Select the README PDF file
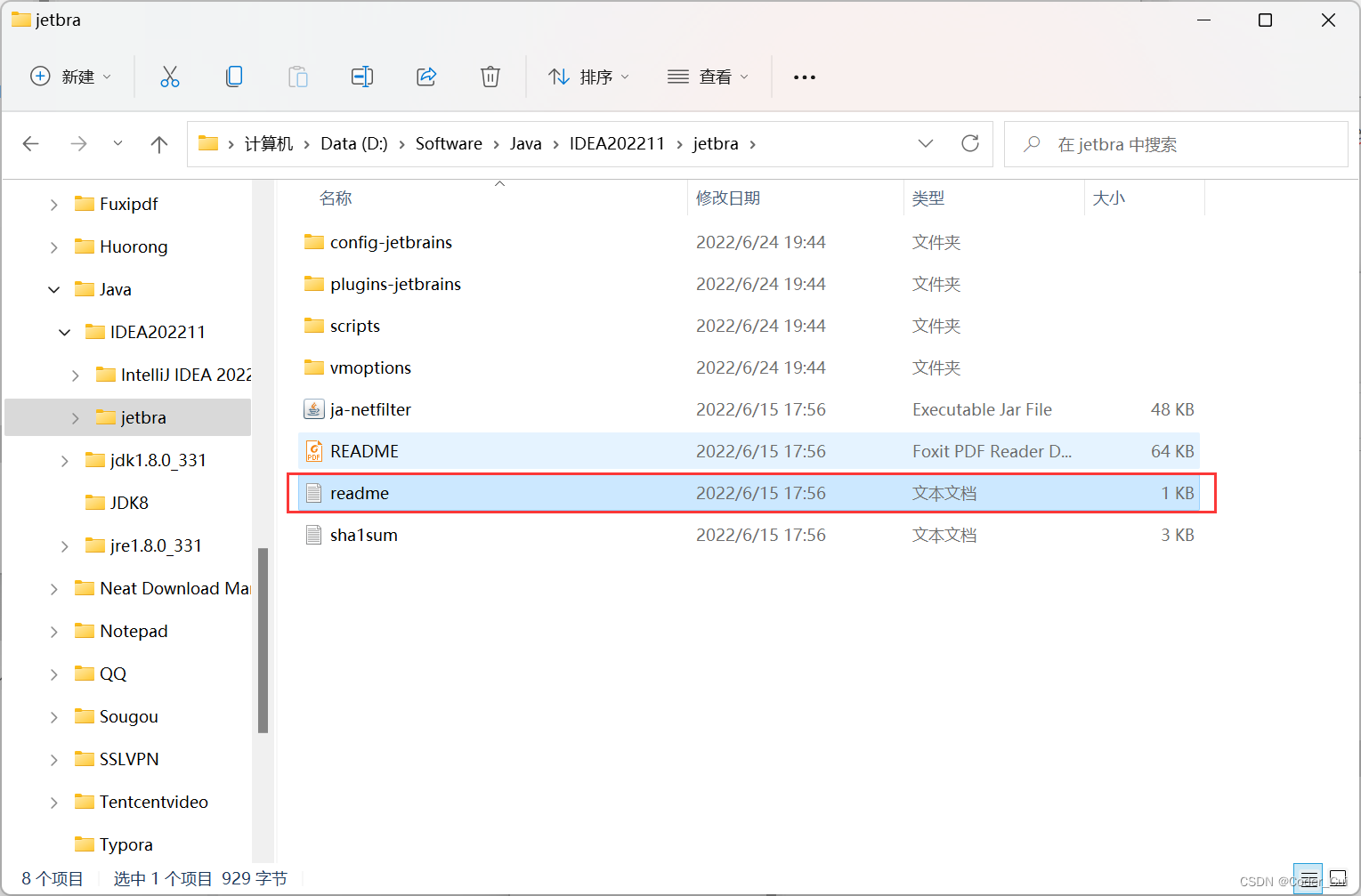 749,451
